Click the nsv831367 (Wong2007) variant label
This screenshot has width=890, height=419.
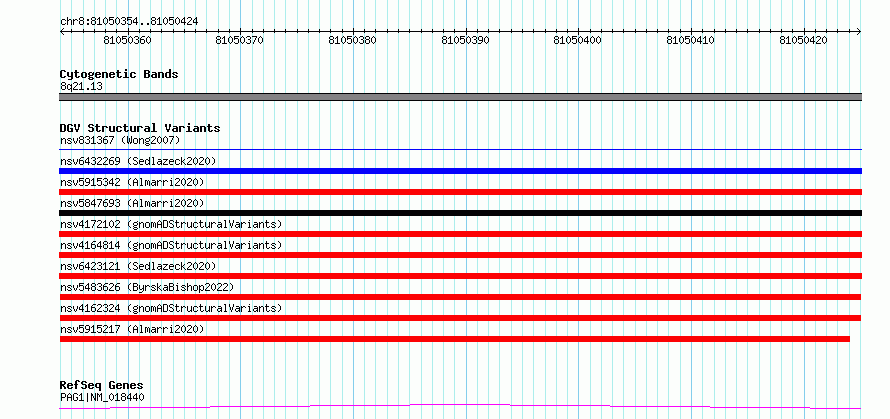(x=120, y=140)
